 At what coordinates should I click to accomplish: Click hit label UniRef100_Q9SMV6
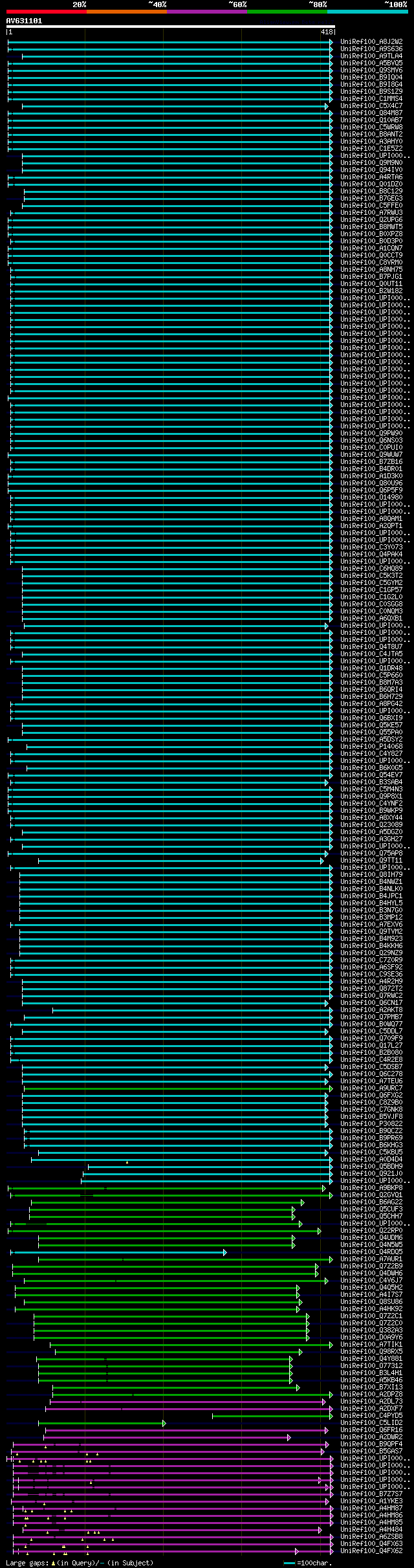[371, 70]
